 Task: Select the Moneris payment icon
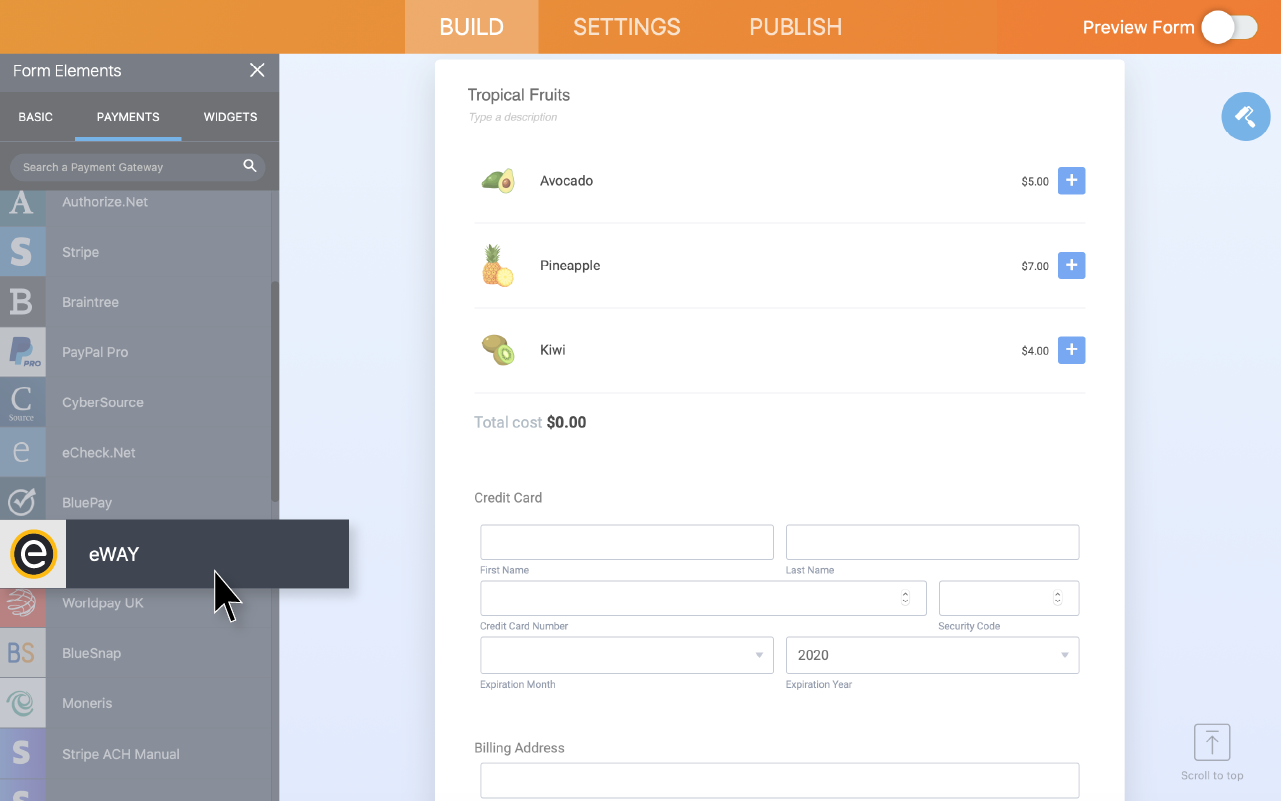point(22,703)
